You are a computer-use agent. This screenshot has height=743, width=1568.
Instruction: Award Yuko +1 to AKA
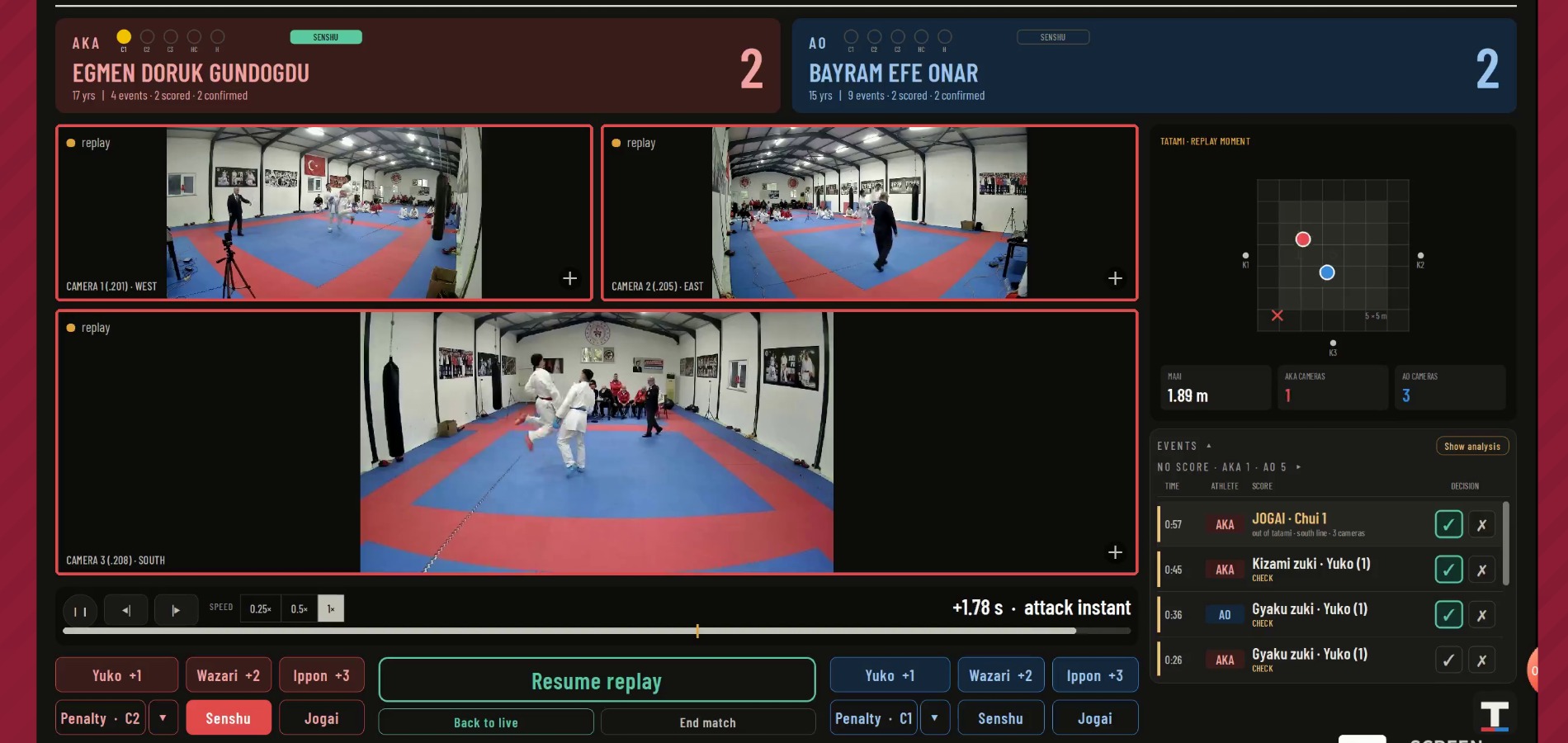point(116,675)
